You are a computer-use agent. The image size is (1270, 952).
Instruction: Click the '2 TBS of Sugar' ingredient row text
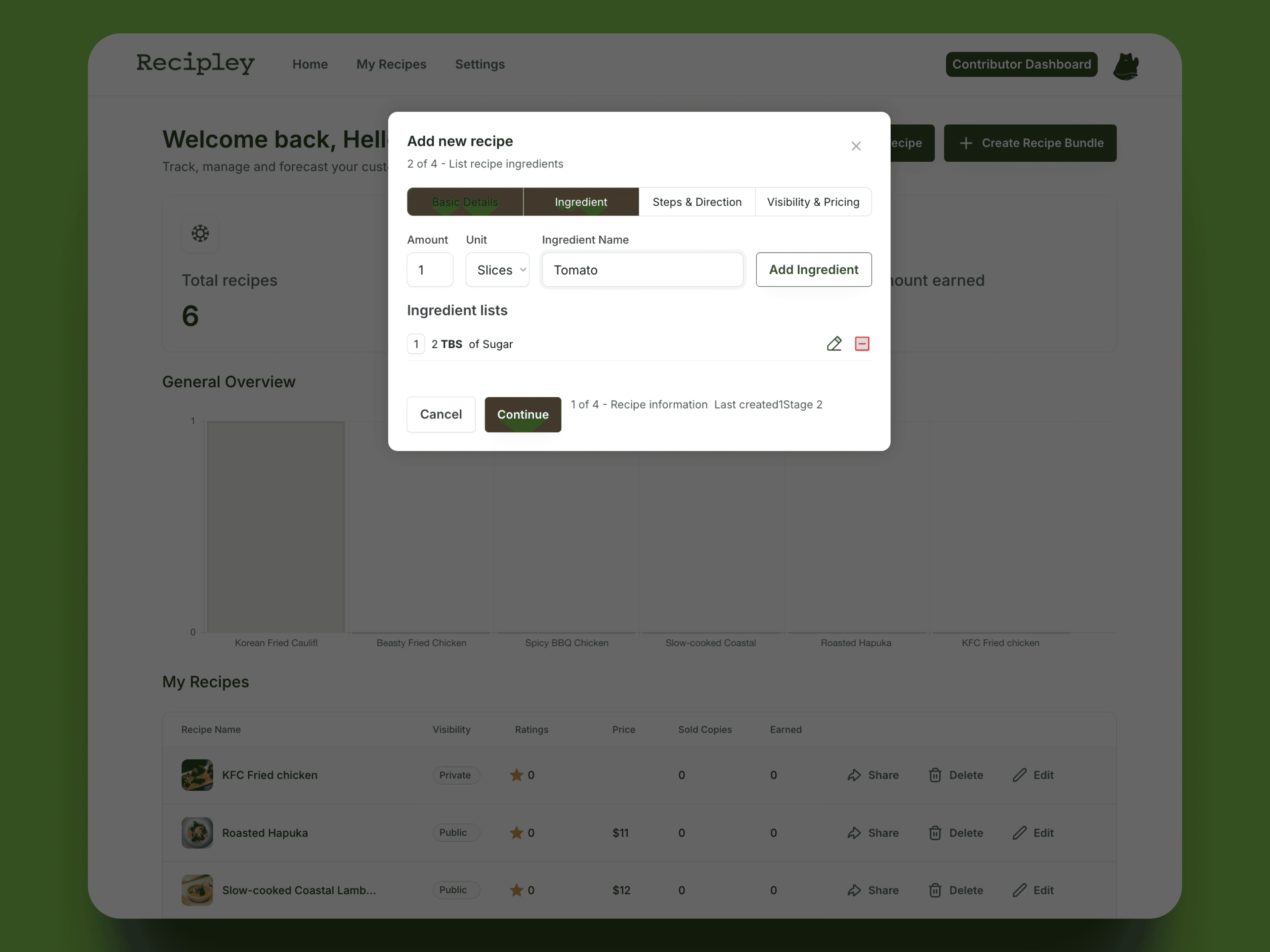(472, 344)
